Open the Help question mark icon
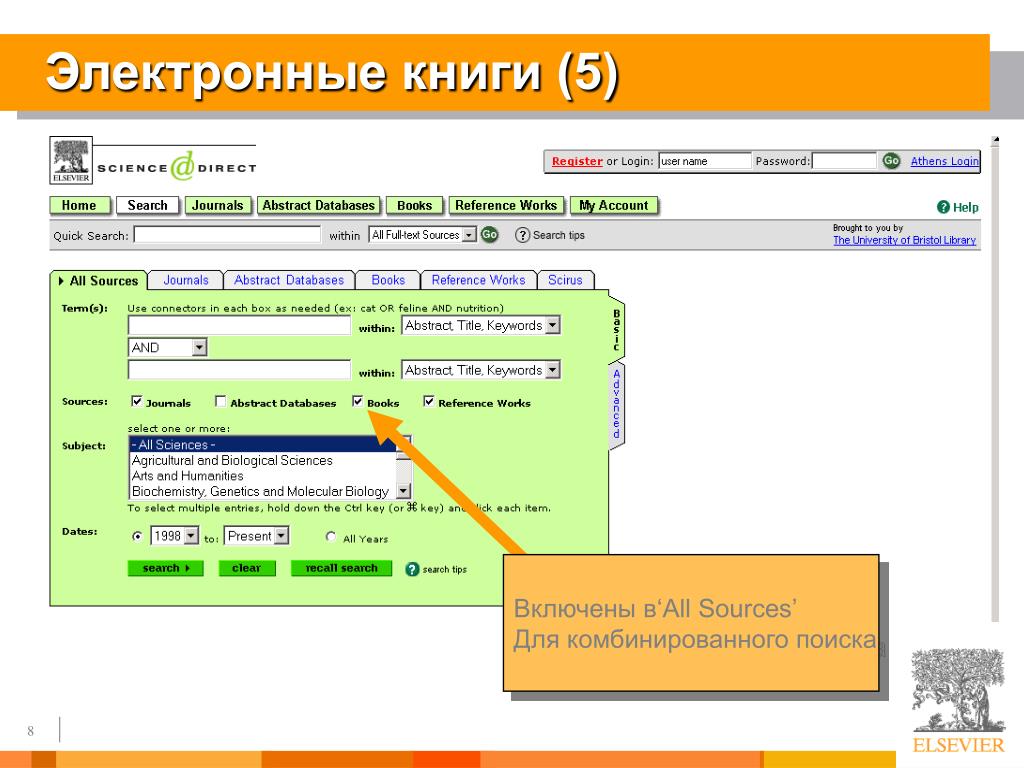 [943, 207]
